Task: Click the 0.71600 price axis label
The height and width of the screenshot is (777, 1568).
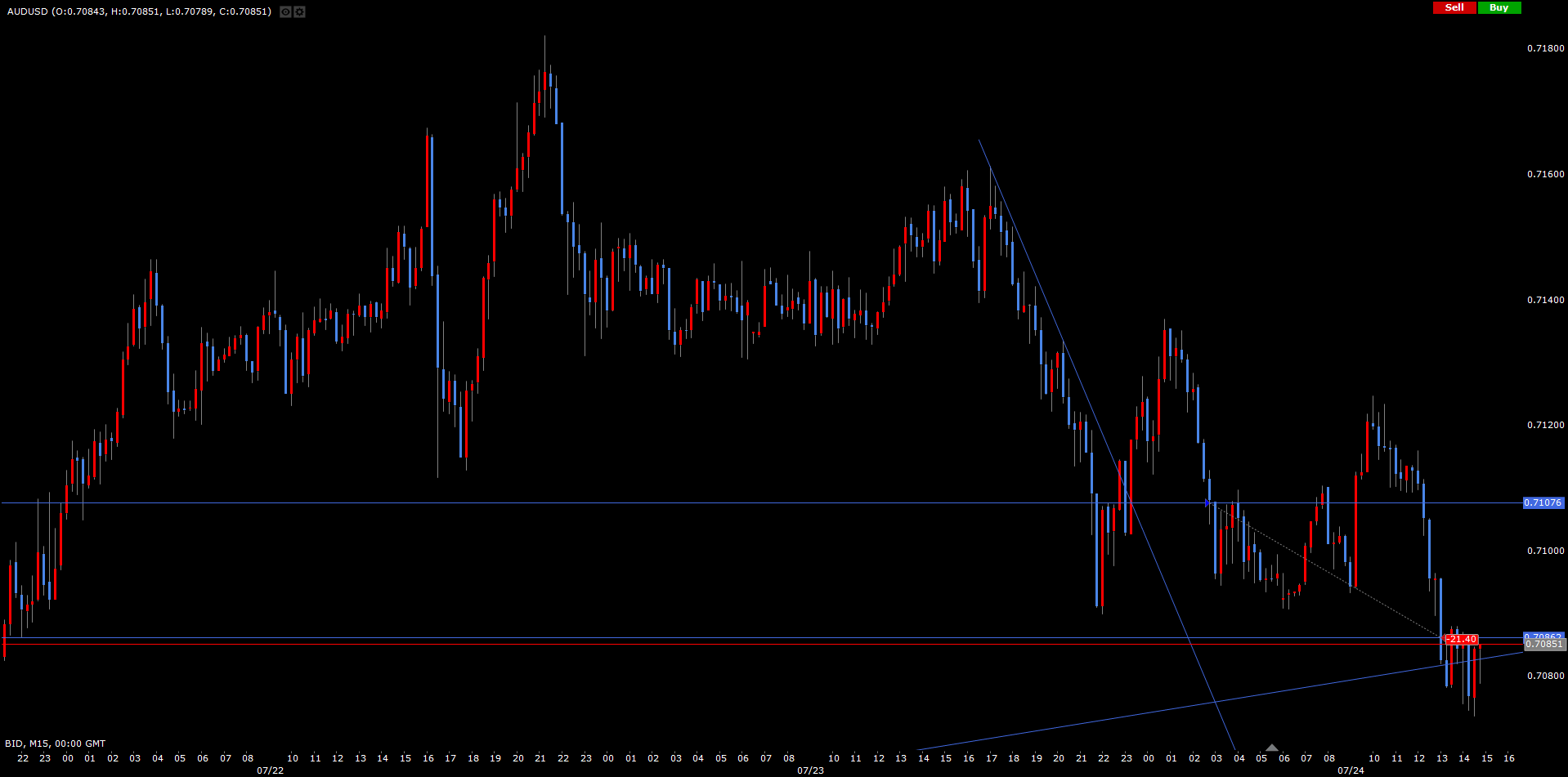Action: pyautogui.click(x=1545, y=174)
